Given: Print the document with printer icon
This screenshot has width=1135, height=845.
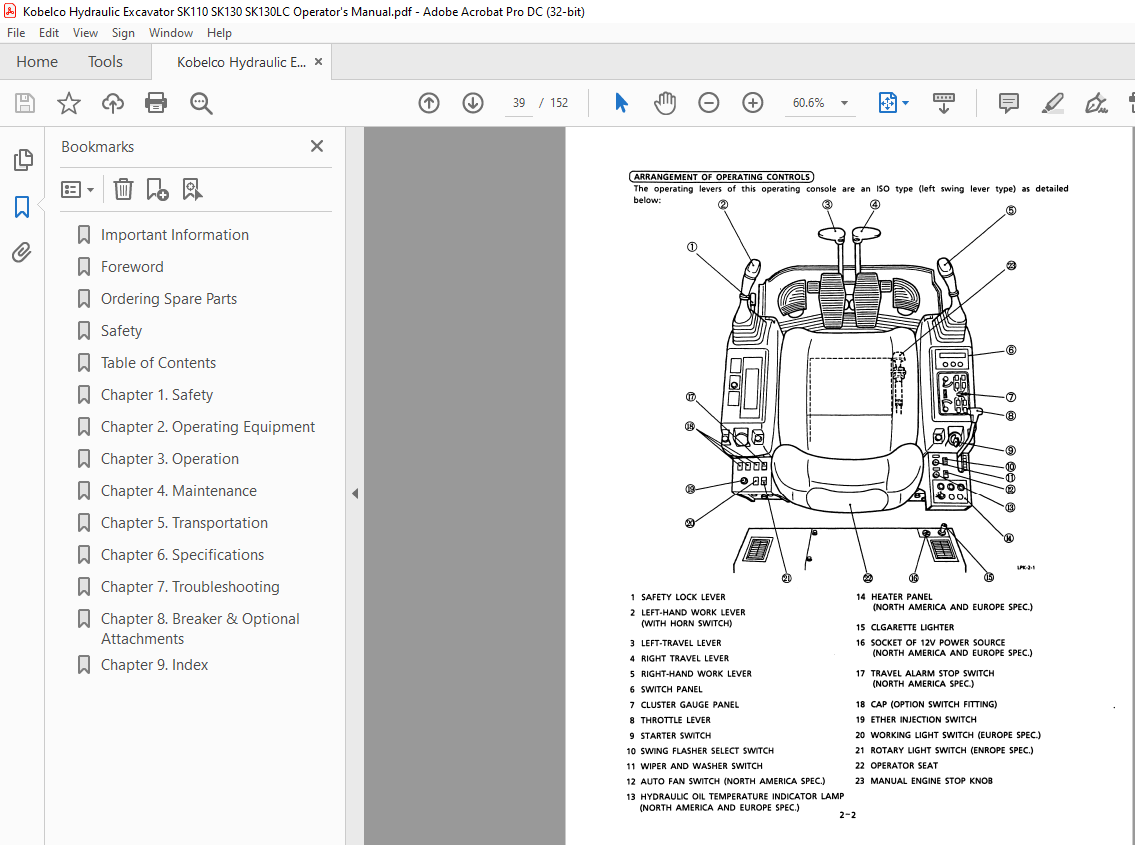Looking at the screenshot, I should coord(156,103).
